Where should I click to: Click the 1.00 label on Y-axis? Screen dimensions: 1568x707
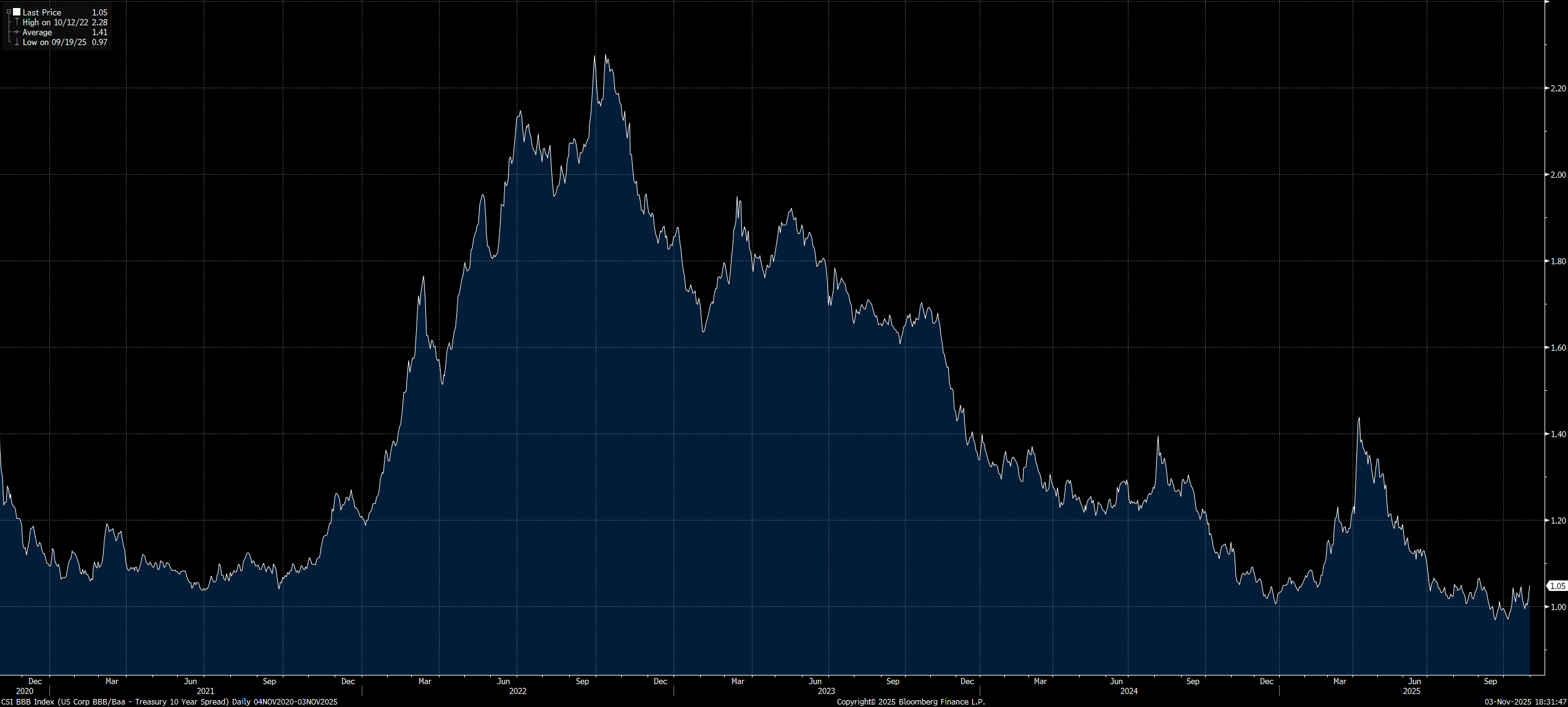pos(1558,607)
